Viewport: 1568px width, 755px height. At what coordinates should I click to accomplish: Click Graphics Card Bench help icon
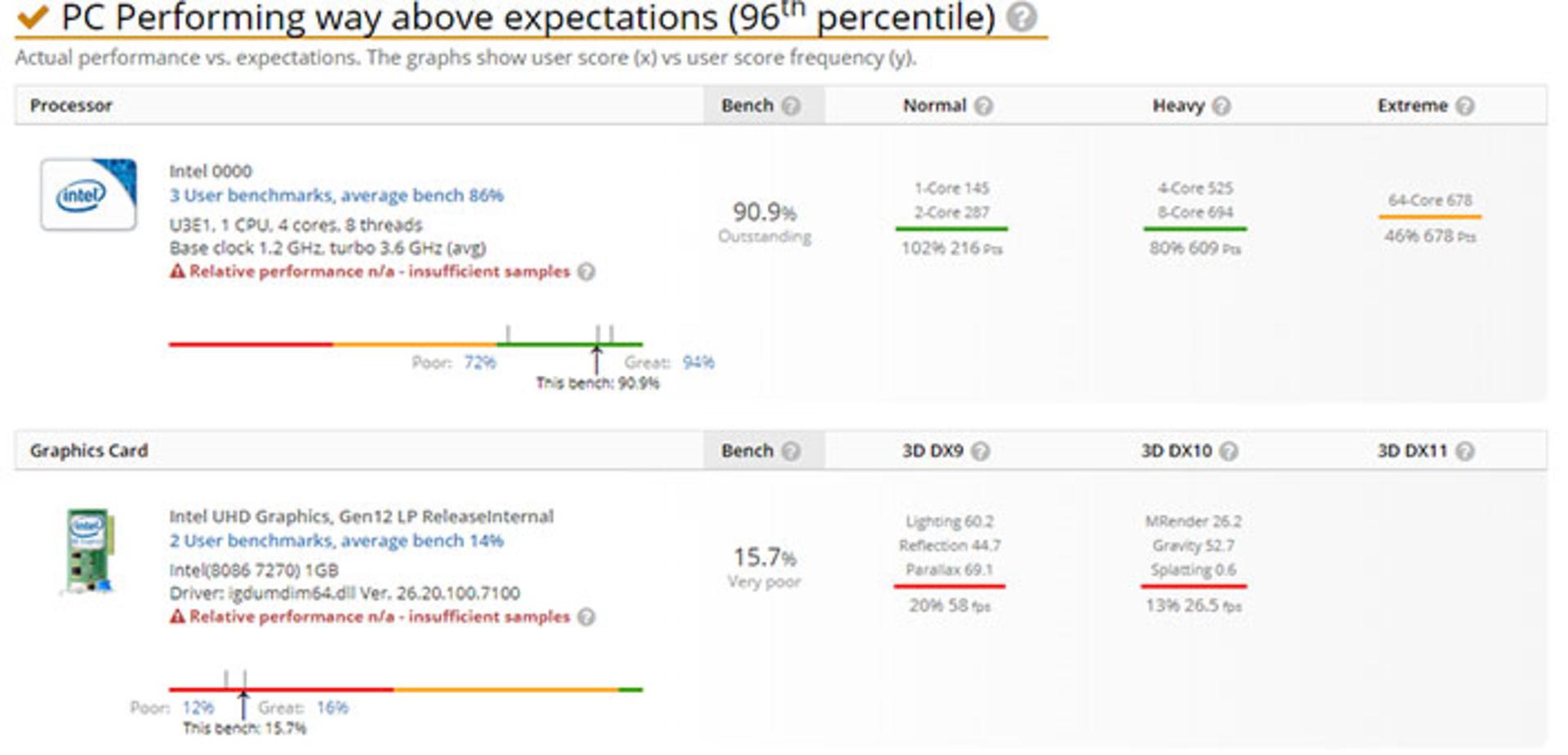coord(791,451)
